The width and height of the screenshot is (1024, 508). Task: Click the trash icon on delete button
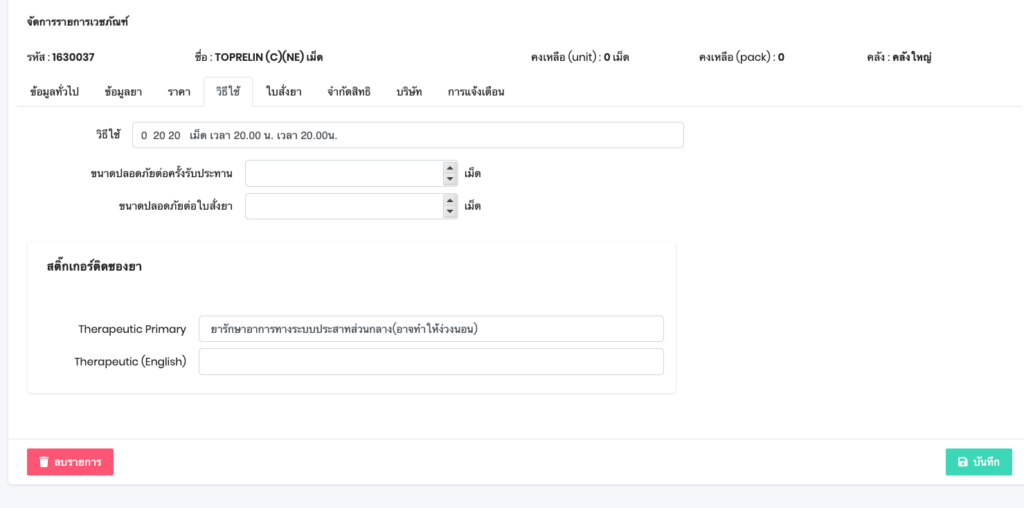click(44, 462)
